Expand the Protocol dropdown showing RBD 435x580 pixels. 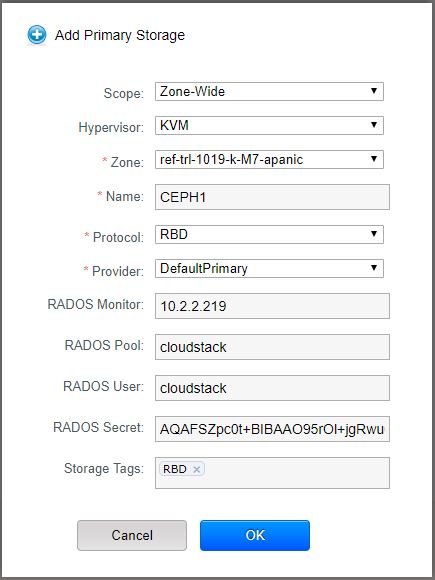[x=269, y=234]
